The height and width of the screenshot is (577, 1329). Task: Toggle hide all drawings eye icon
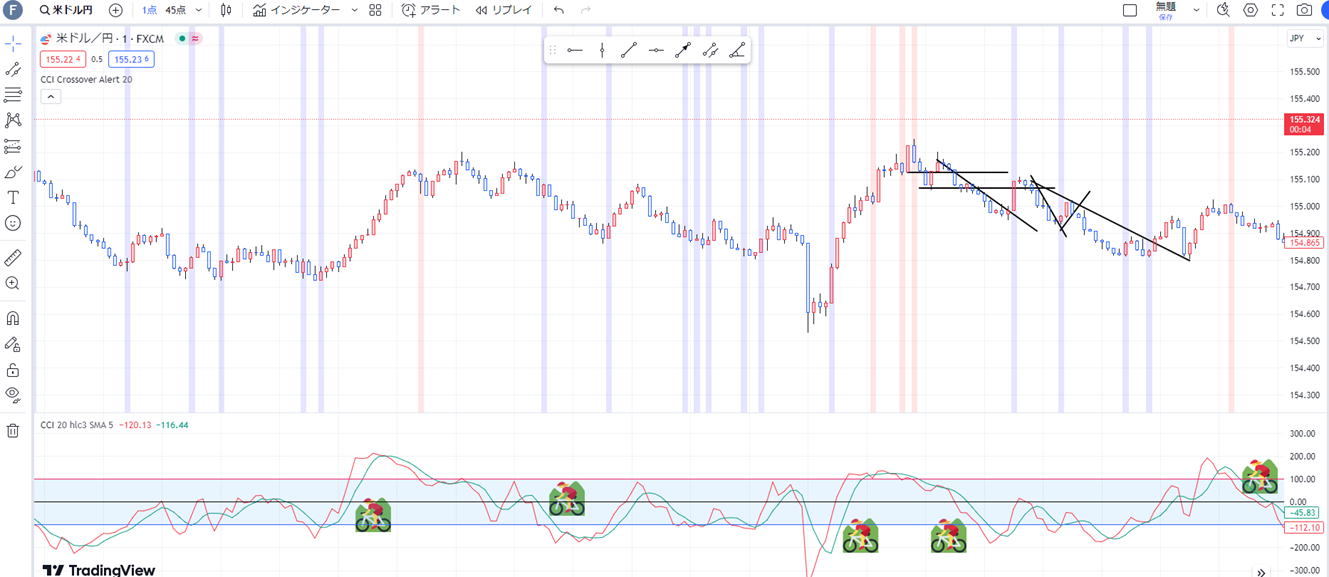click(13, 394)
